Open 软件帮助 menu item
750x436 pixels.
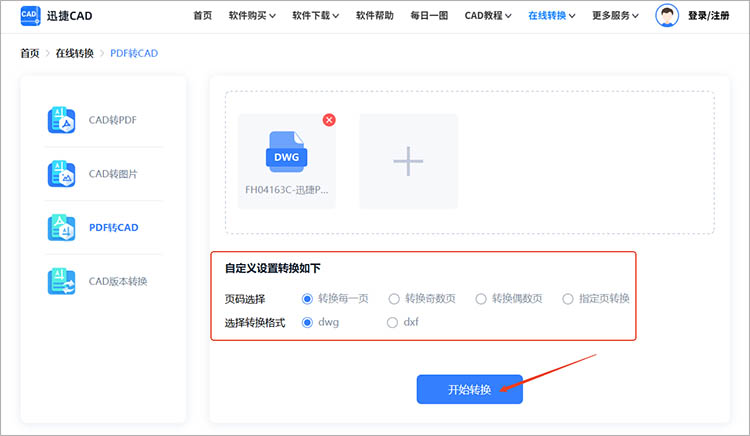tap(375, 16)
